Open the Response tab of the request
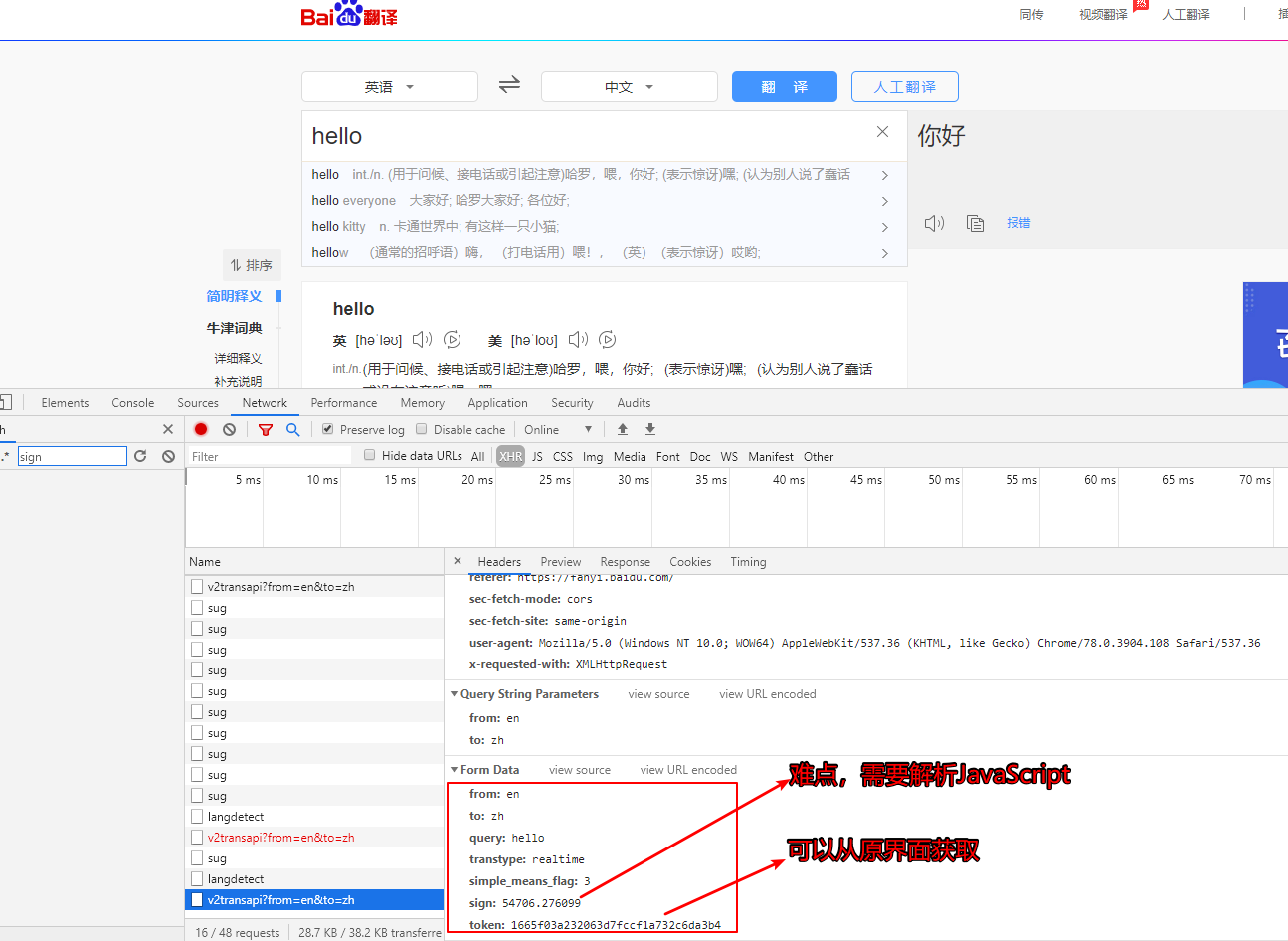 625,561
